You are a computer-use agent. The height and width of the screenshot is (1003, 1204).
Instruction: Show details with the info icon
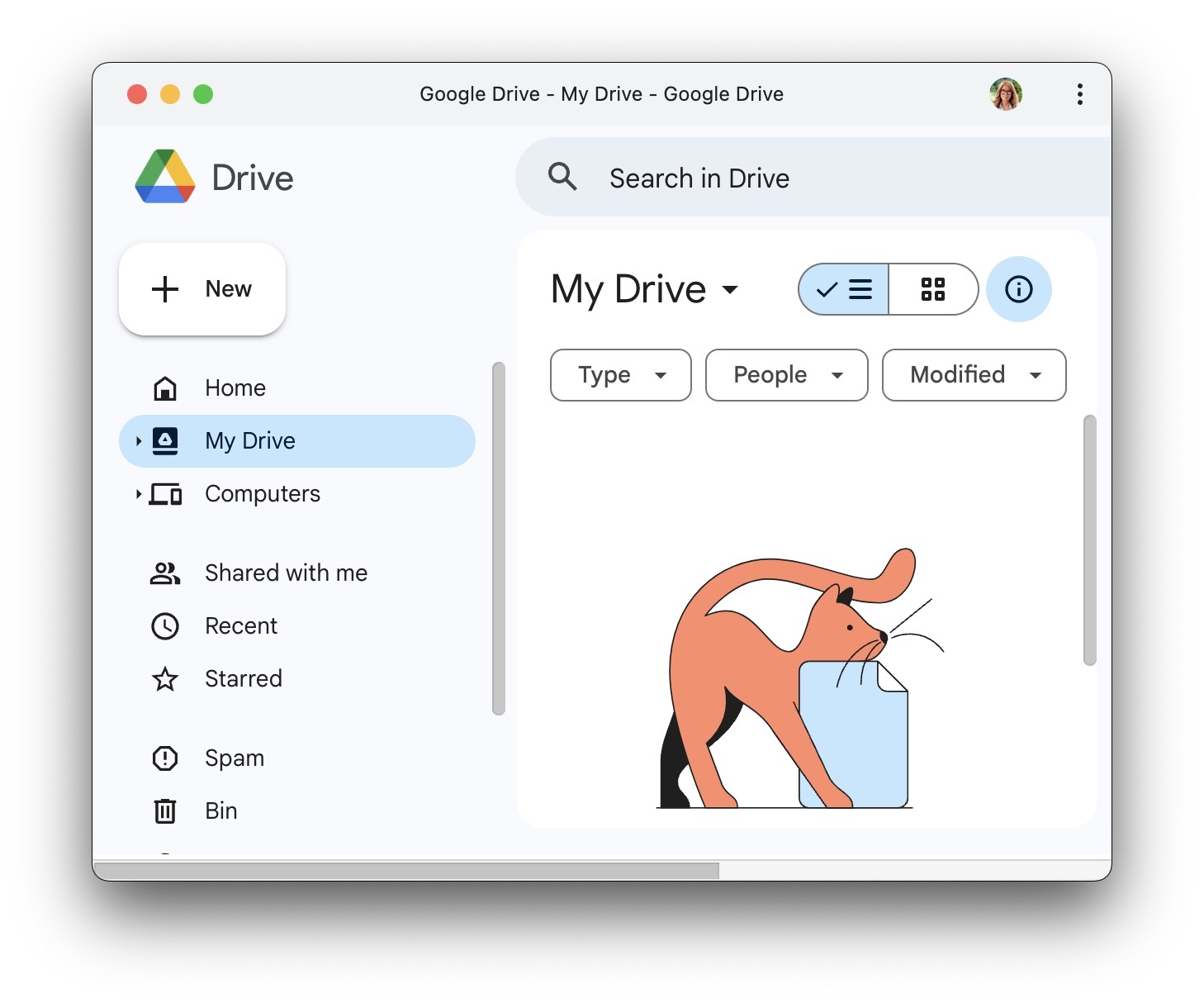(1019, 289)
